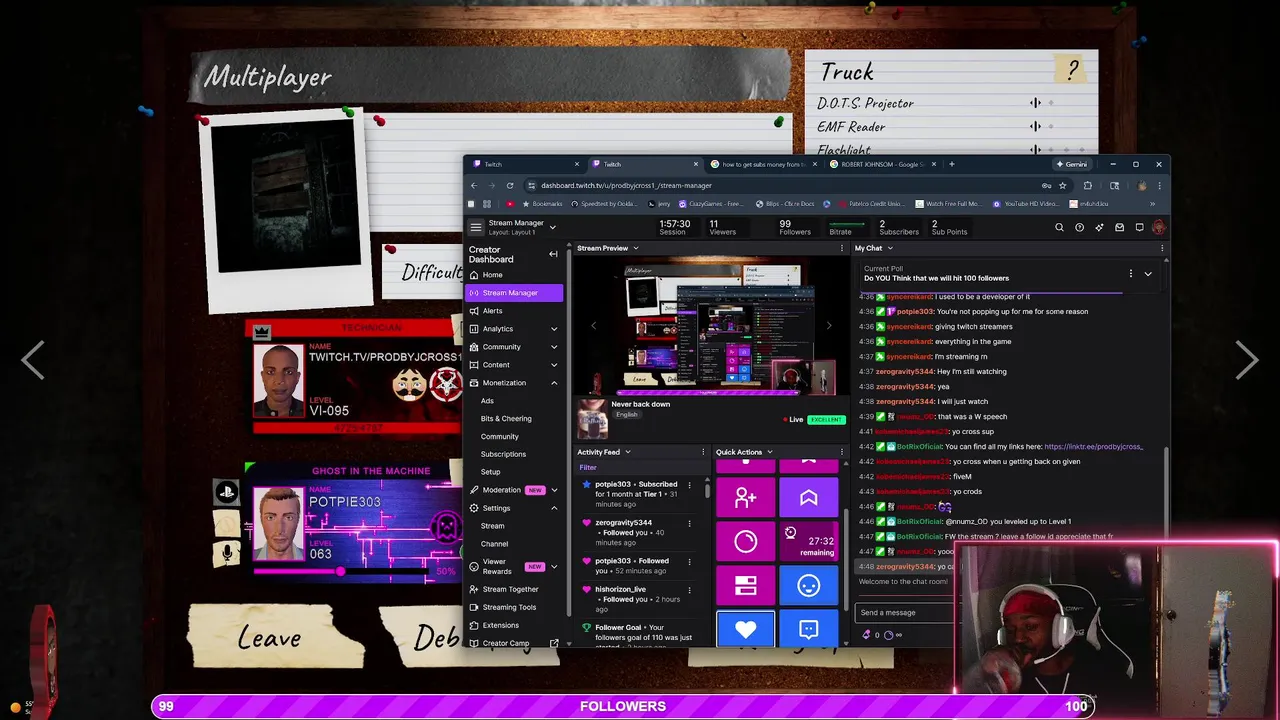
Task: Click the Truck help question mark
Action: tap(1073, 70)
